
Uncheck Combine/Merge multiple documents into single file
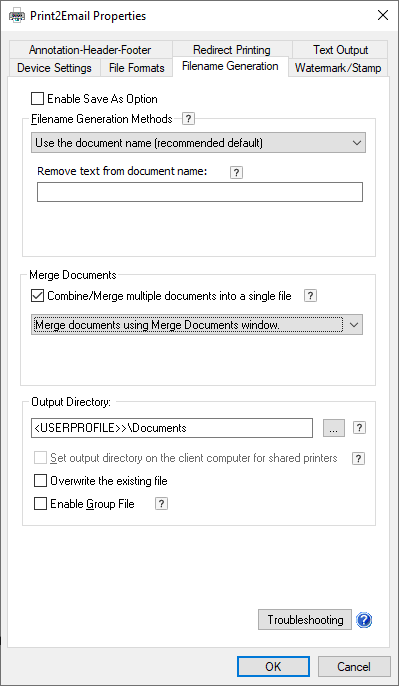click(38, 296)
